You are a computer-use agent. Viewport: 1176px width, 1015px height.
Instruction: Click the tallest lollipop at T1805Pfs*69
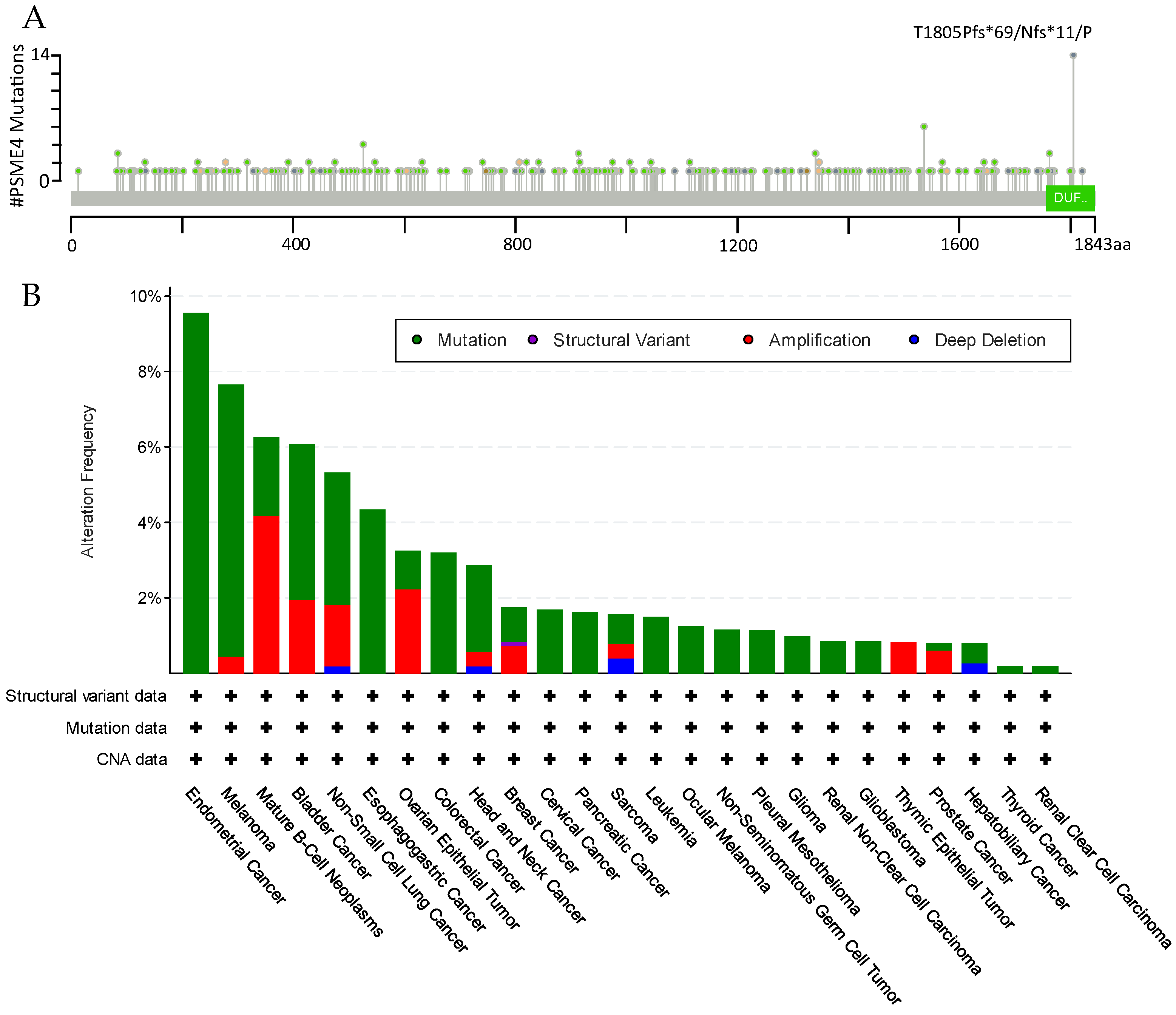coord(1073,56)
